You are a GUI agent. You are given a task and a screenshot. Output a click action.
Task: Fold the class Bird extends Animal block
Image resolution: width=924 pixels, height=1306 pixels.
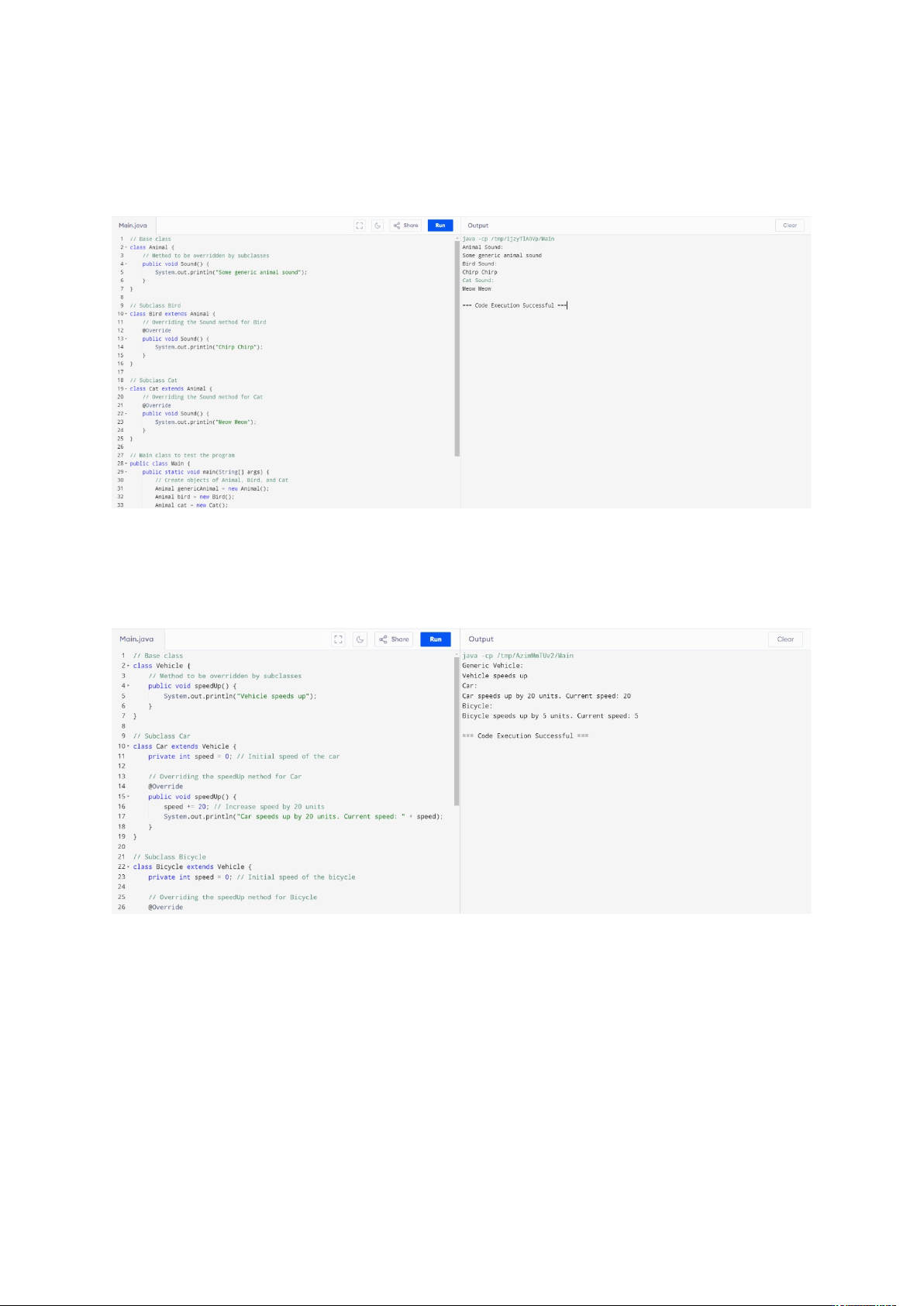click(x=126, y=315)
